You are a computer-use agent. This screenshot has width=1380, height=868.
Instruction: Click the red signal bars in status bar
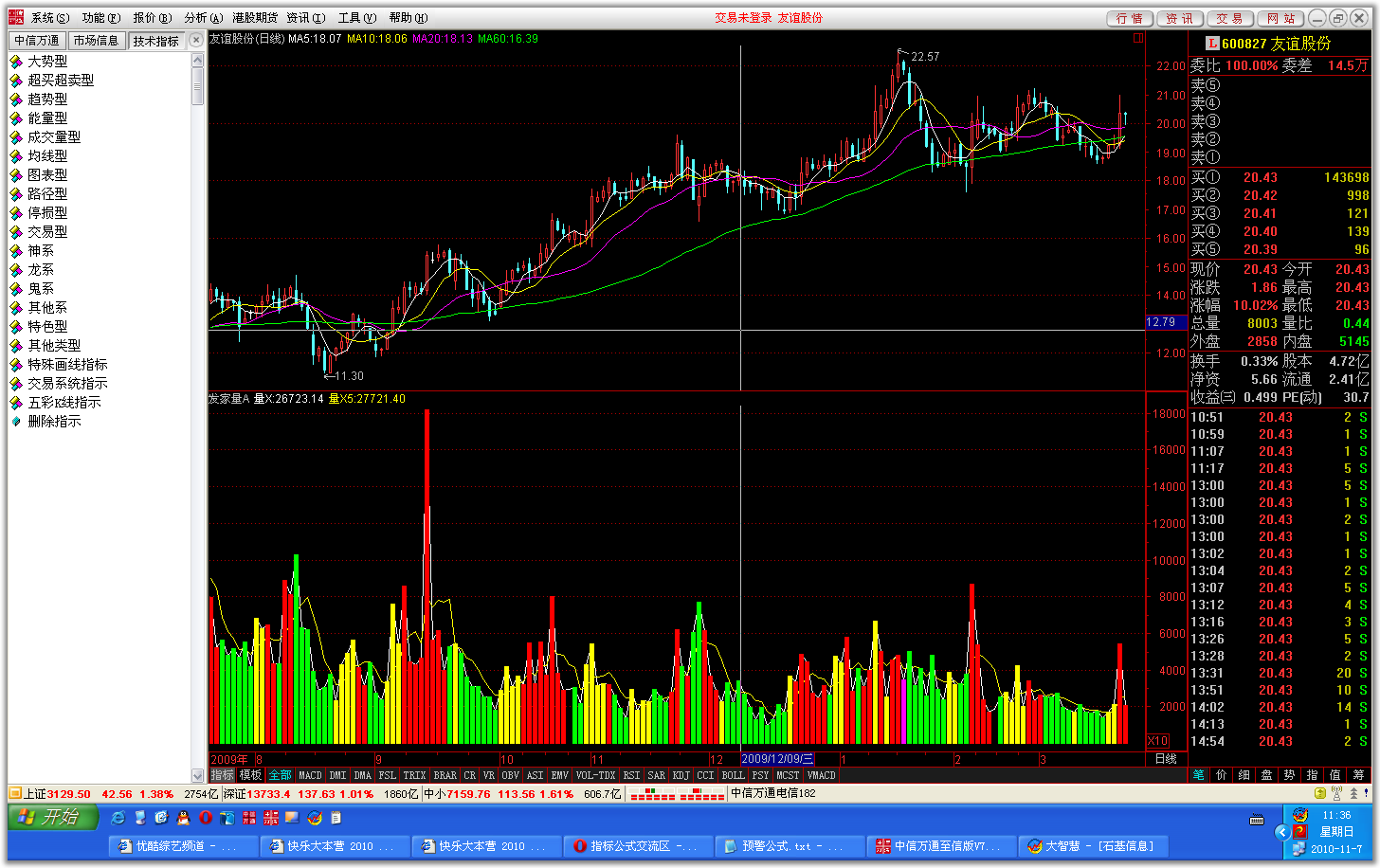pos(677,794)
